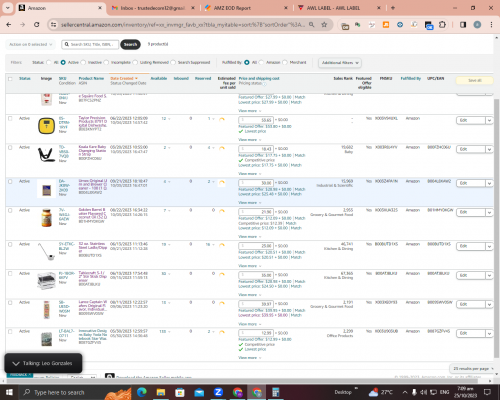Click the yellow scale product thumbnail
Screen dimensions: 500x400
pos(46,126)
